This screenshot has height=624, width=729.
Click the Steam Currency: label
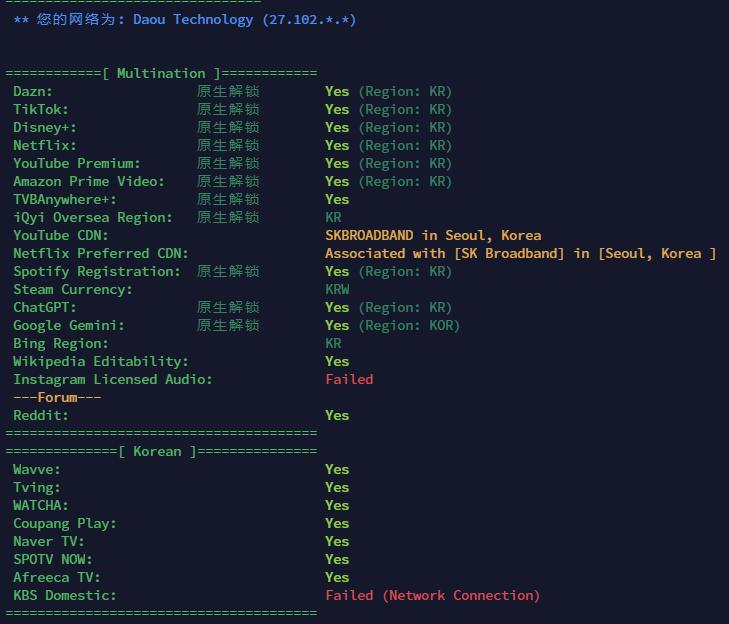tap(73, 289)
